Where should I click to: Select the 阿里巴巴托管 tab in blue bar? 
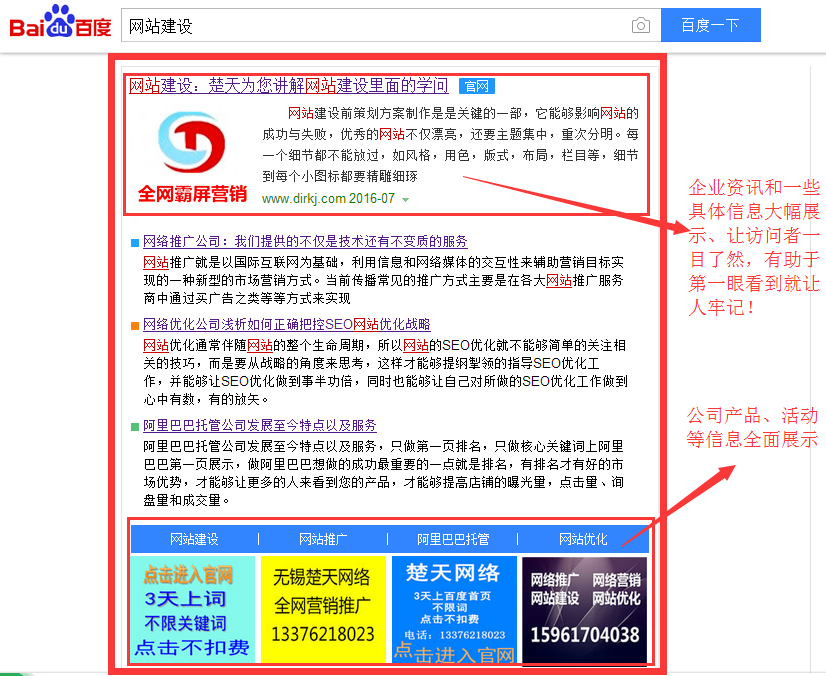point(453,539)
